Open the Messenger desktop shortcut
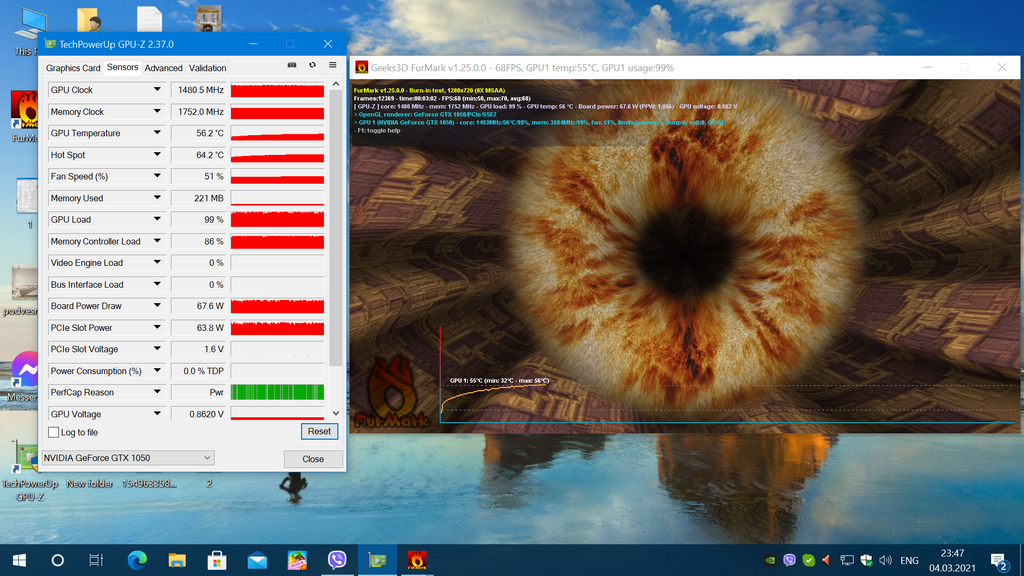 point(24,376)
